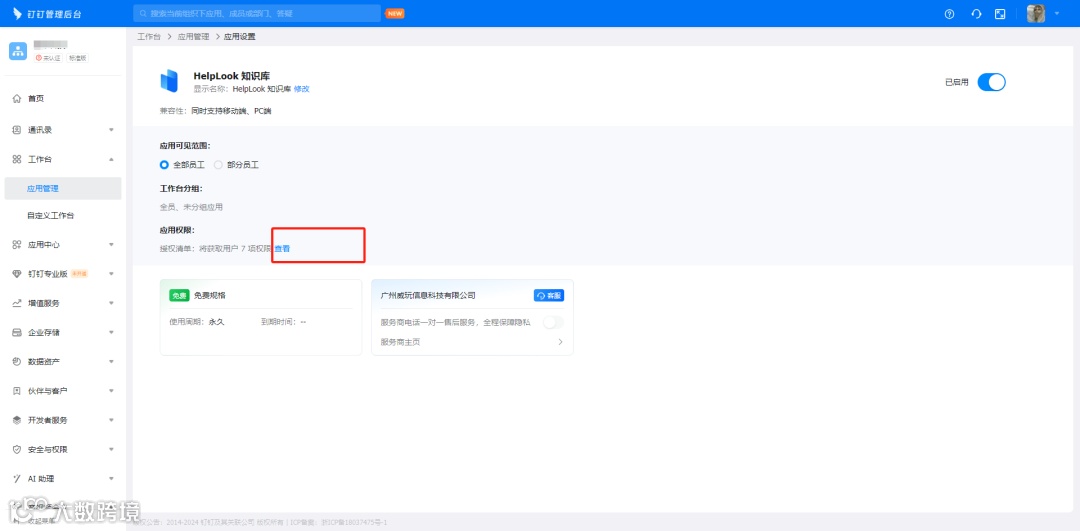This screenshot has height=531, width=1080.
Task: Click the orange NEW badge
Action: coord(395,13)
